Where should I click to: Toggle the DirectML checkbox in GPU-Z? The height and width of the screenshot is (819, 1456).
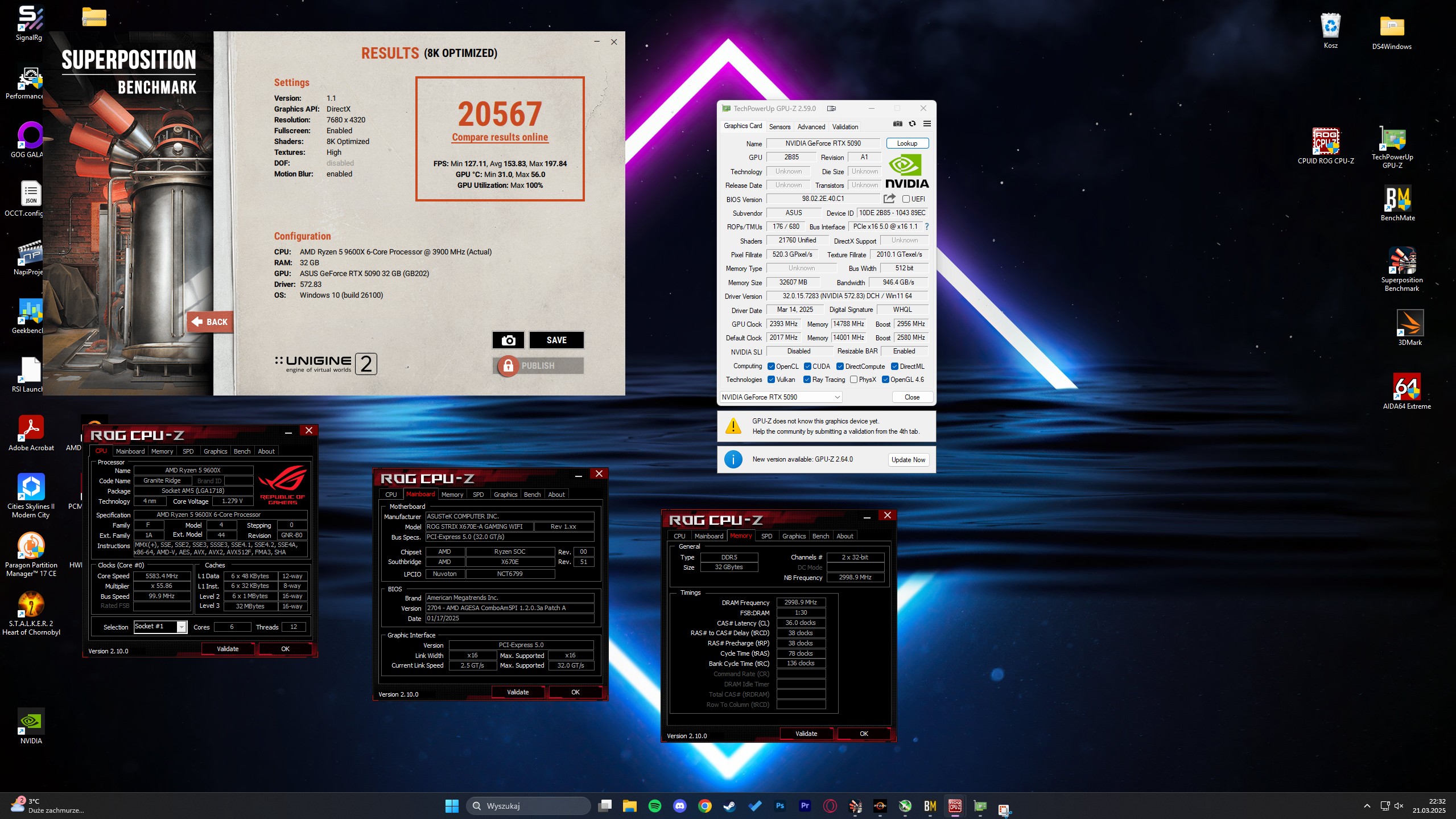[894, 367]
